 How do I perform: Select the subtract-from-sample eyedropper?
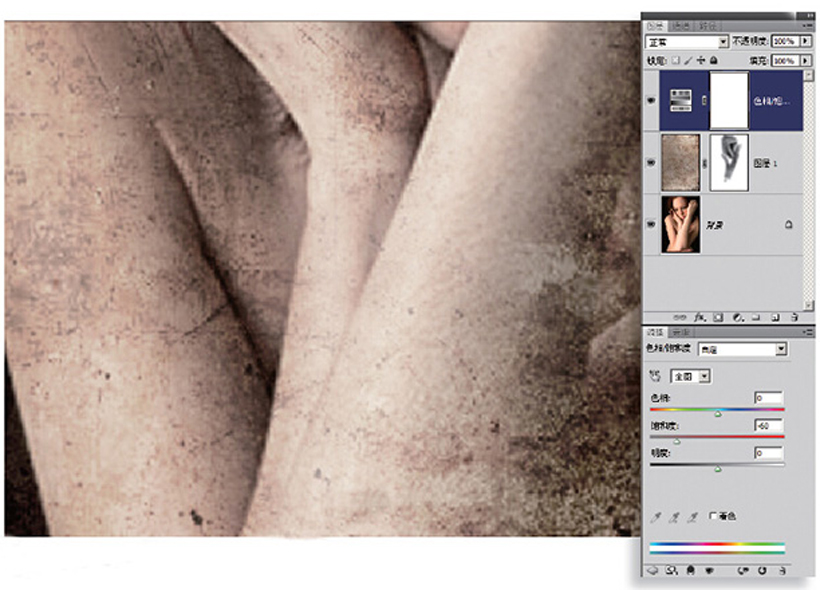pyautogui.click(x=692, y=517)
